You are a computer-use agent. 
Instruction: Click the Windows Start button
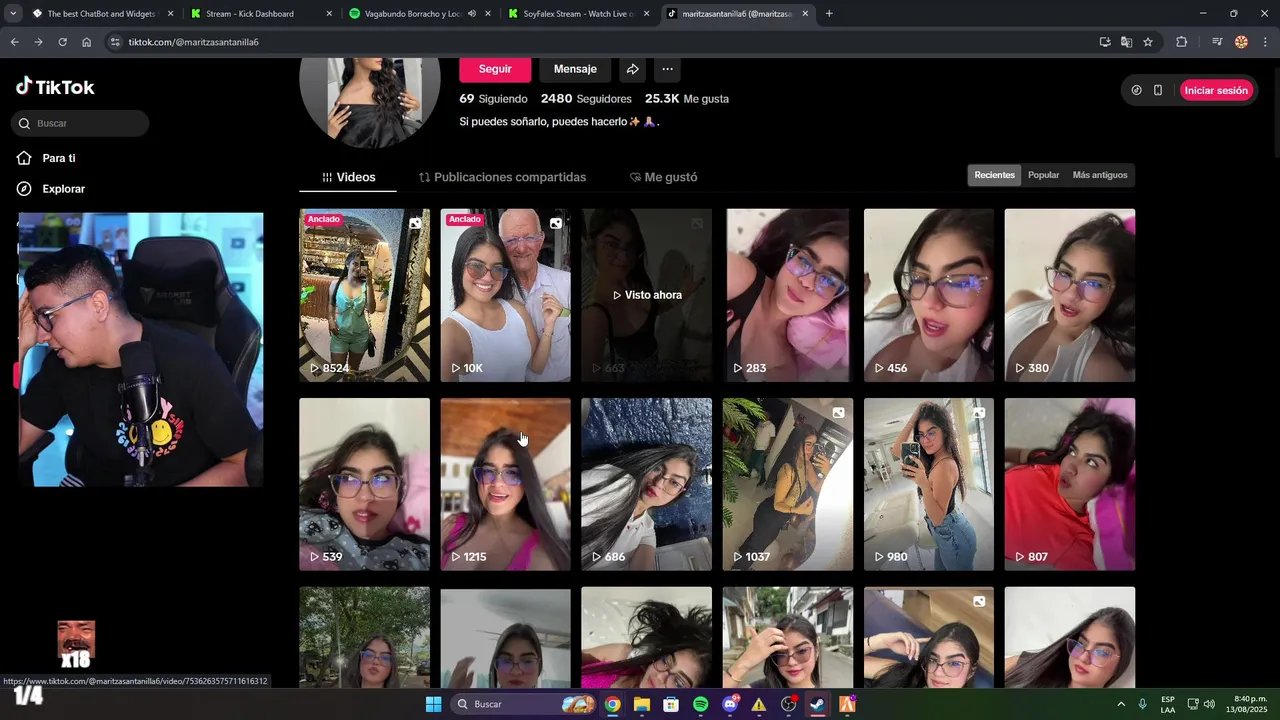coord(433,704)
